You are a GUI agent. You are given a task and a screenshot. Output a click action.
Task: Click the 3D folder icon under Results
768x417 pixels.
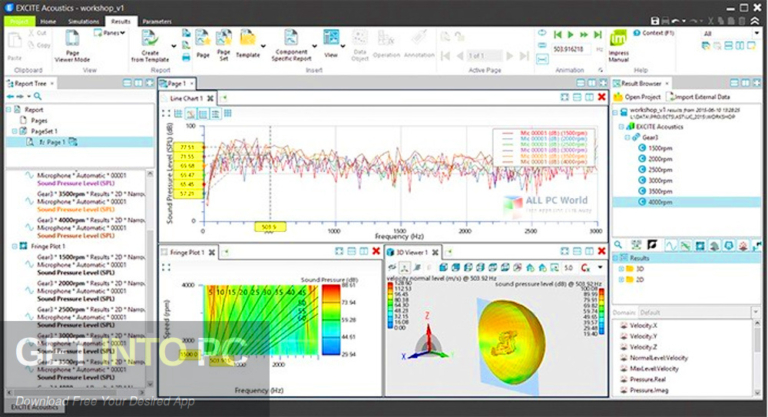(630, 269)
